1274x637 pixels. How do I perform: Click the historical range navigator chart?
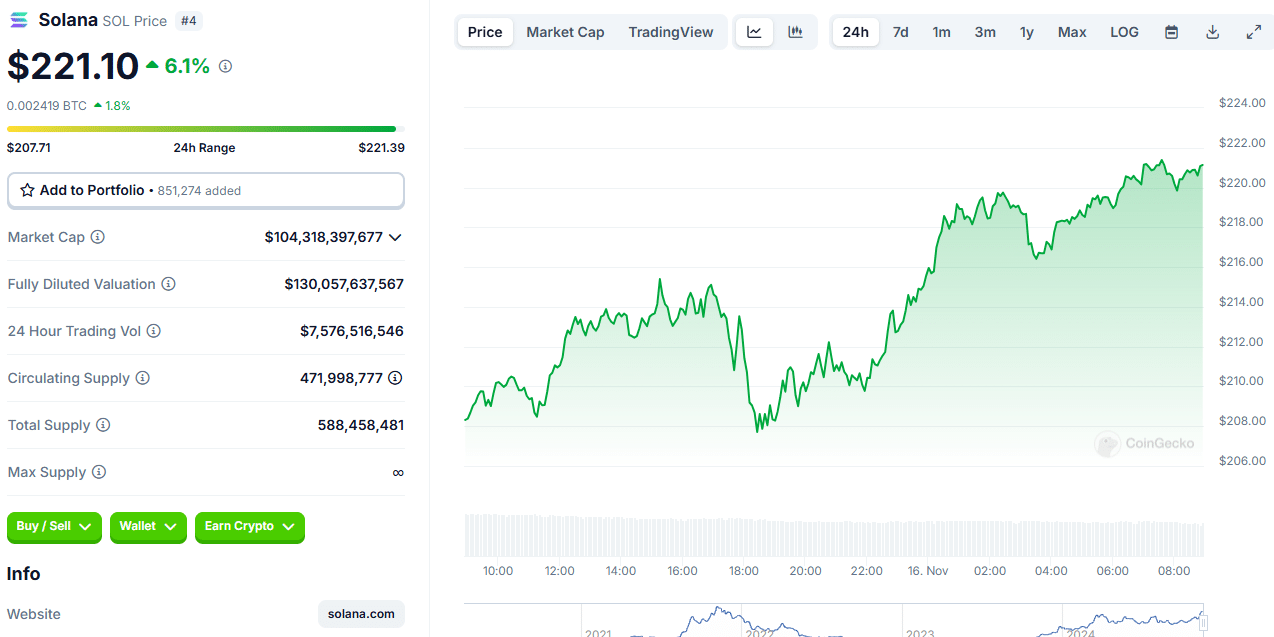click(834, 620)
